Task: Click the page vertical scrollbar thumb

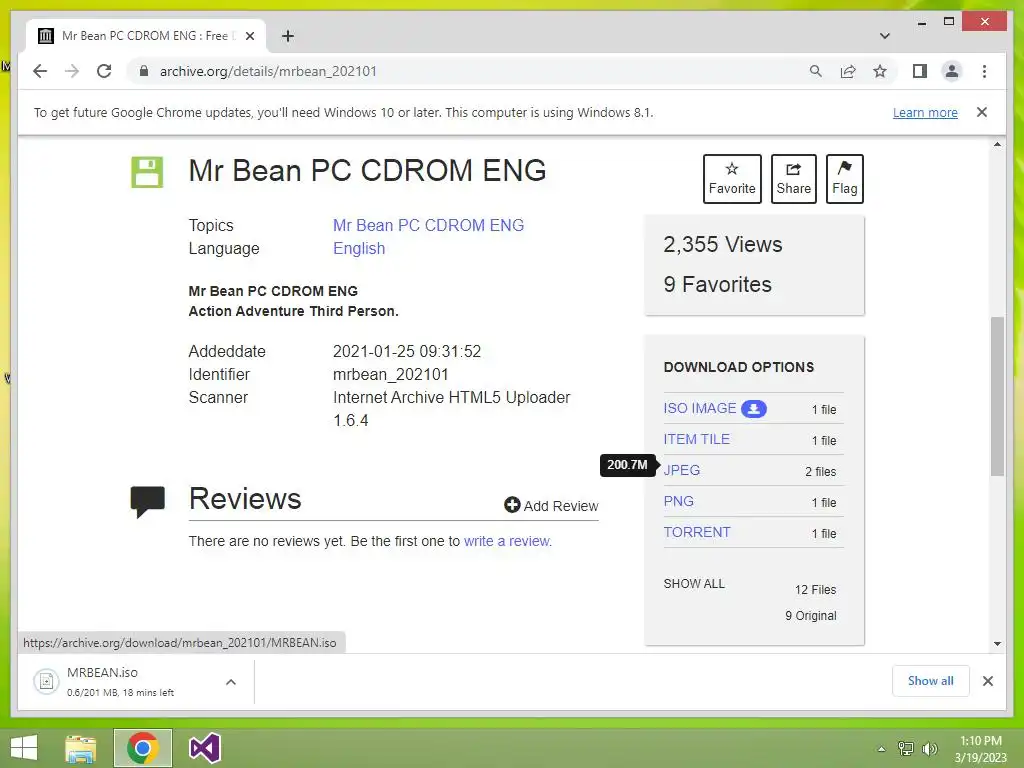Action: (997, 396)
